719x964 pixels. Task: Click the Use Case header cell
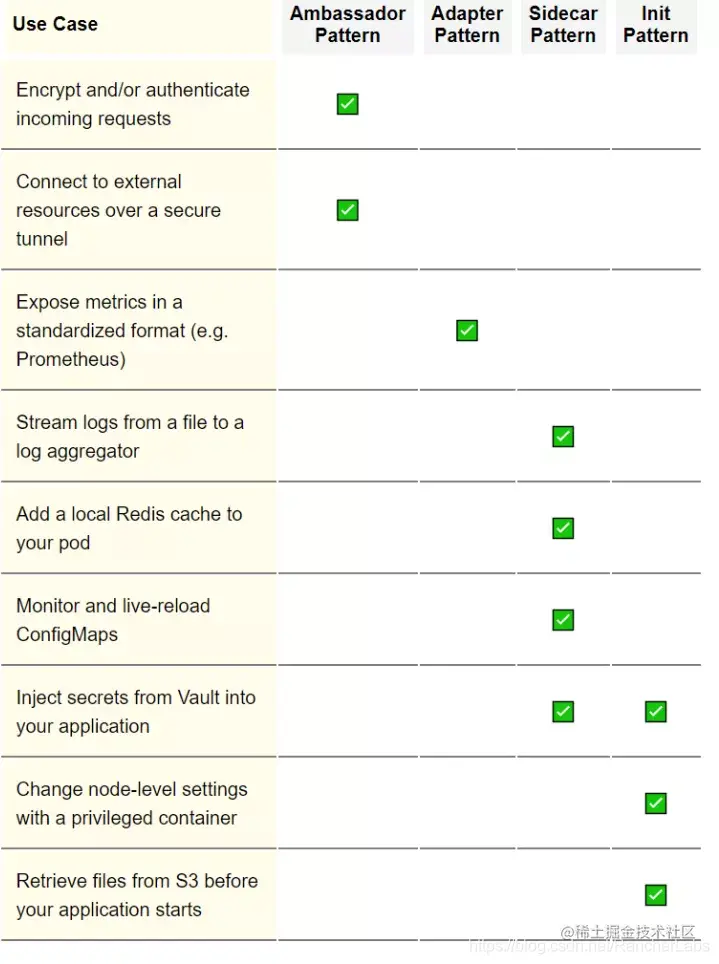coord(55,24)
